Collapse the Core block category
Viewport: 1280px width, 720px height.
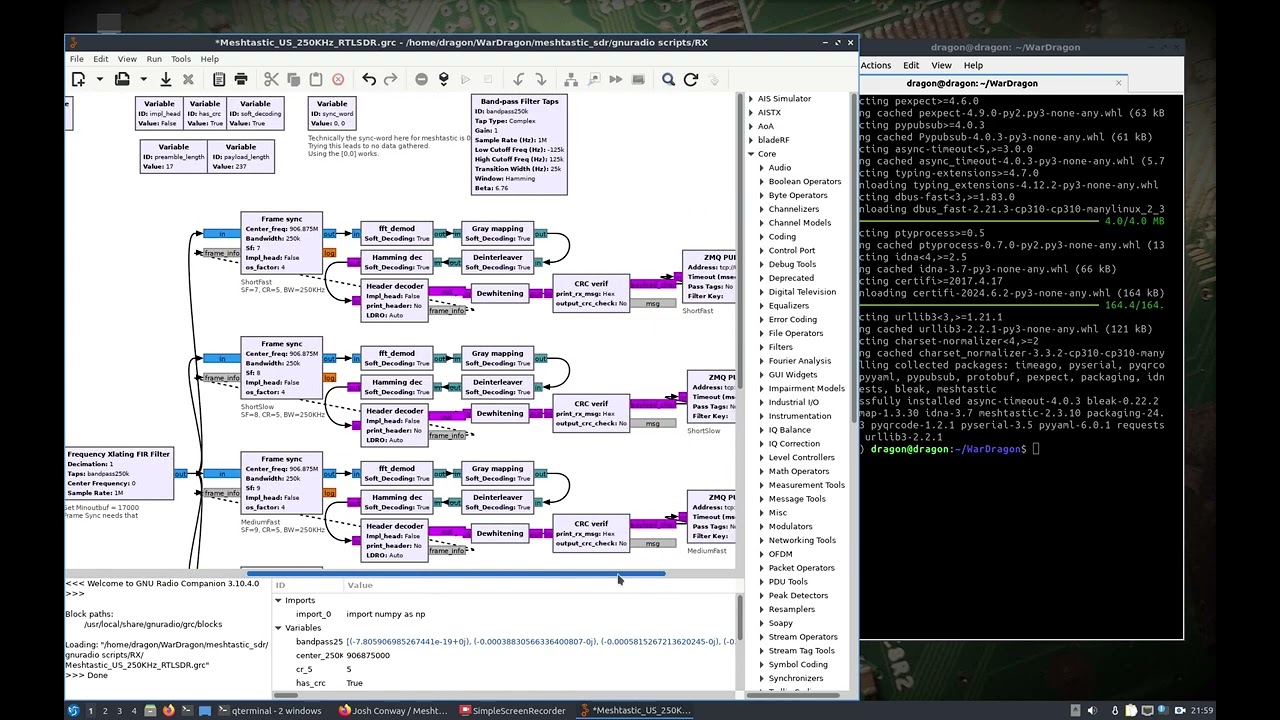[x=751, y=154]
